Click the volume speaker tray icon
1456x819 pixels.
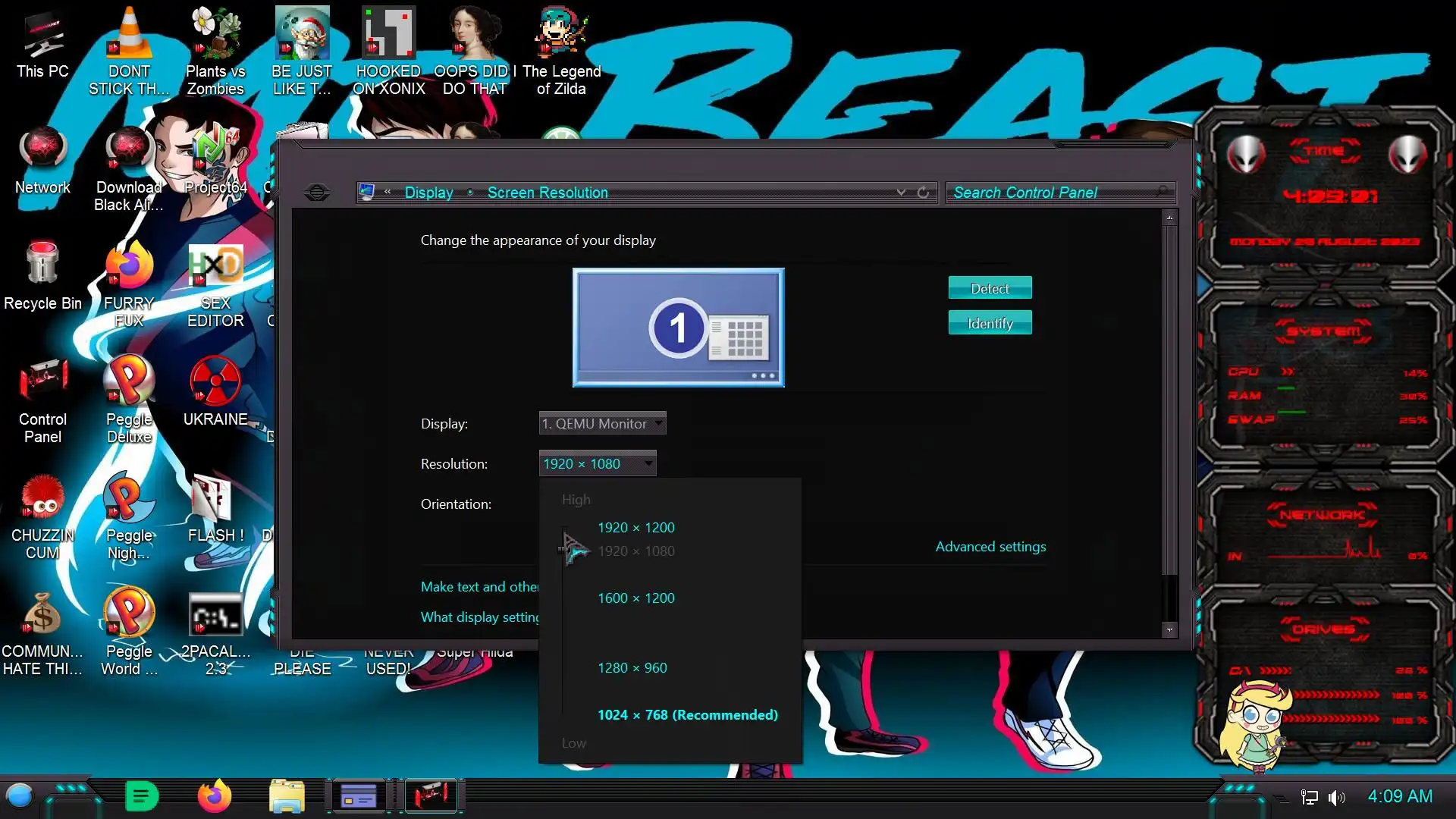(x=1336, y=797)
